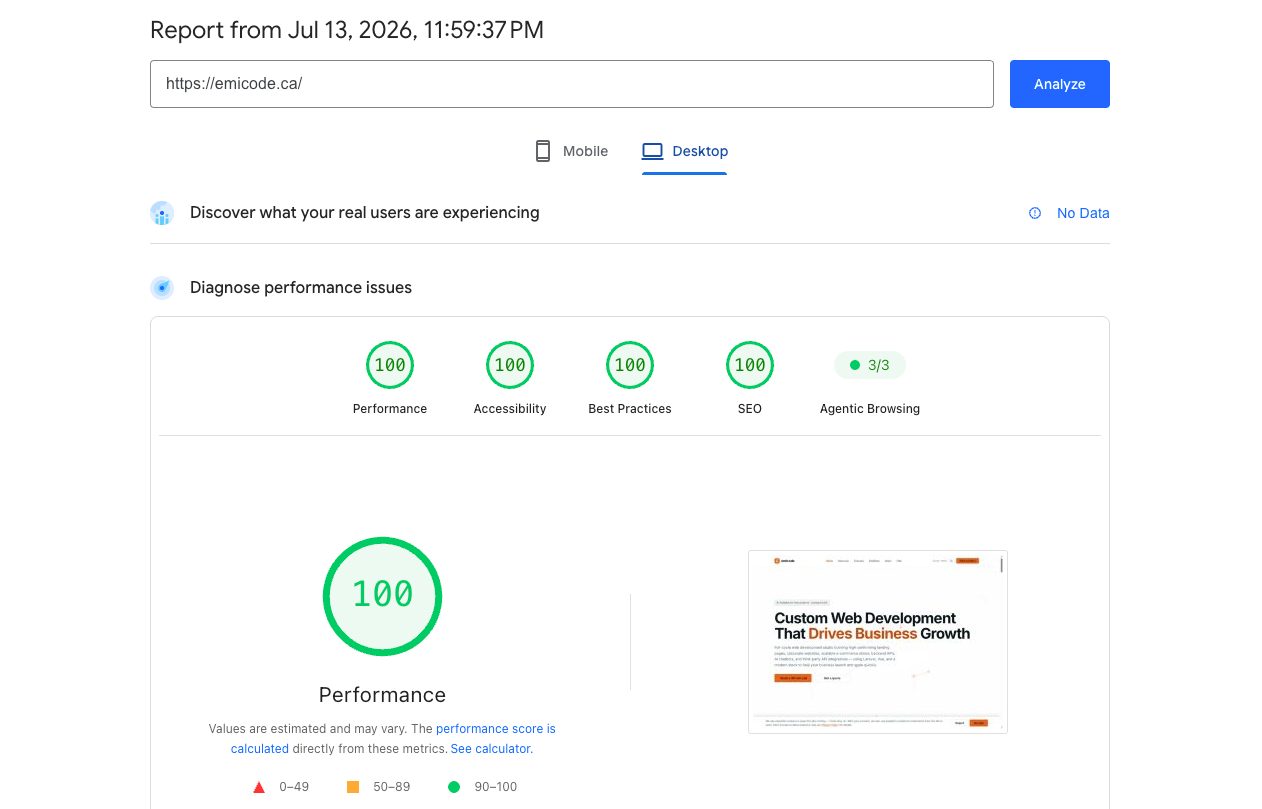
Task: Click the 50–89 legend text
Action: [392, 787]
